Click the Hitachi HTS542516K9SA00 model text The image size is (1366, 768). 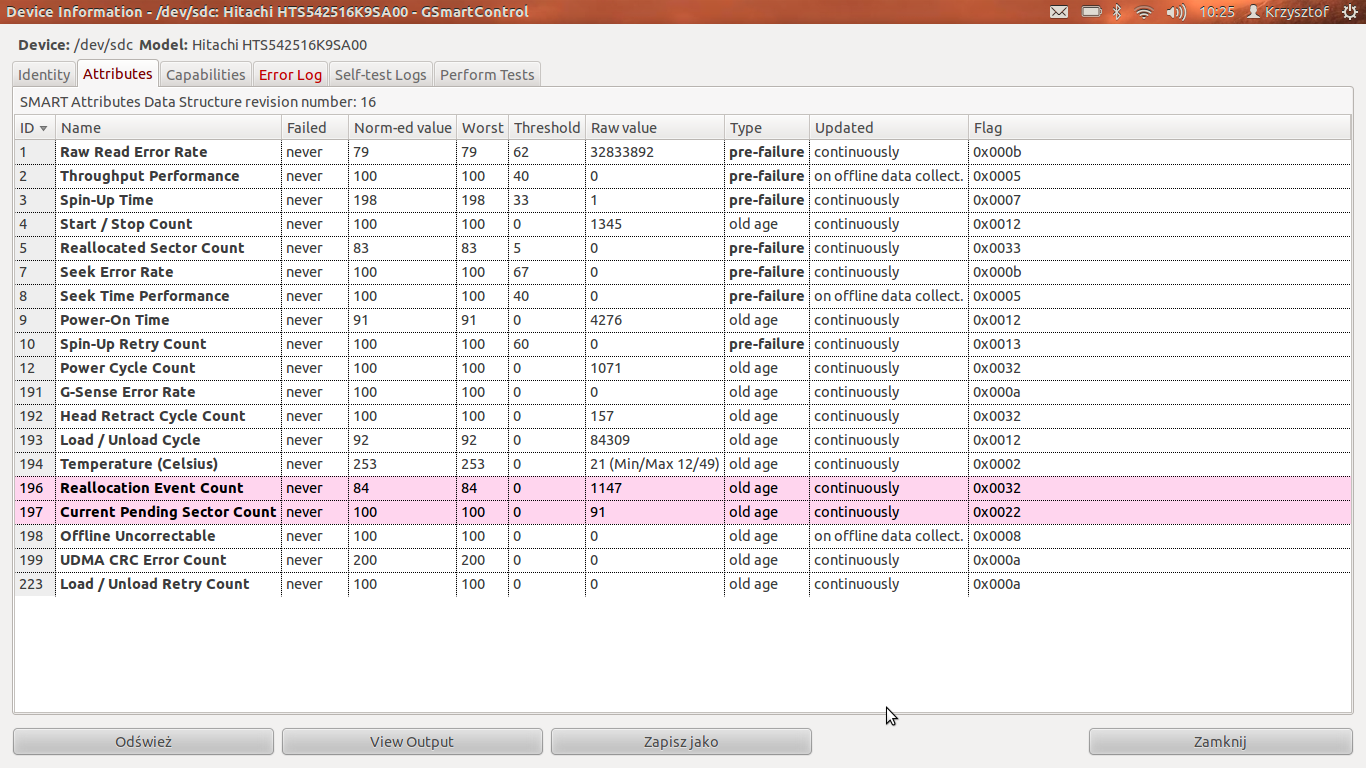point(279,45)
